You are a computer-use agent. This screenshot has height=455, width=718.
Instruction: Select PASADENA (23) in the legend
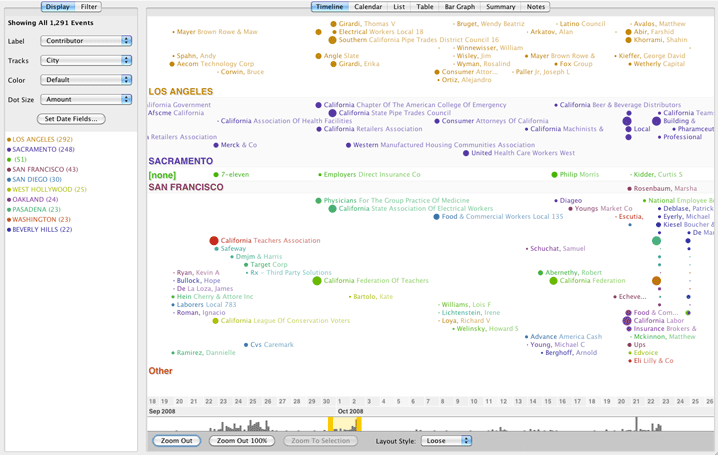(x=36, y=210)
